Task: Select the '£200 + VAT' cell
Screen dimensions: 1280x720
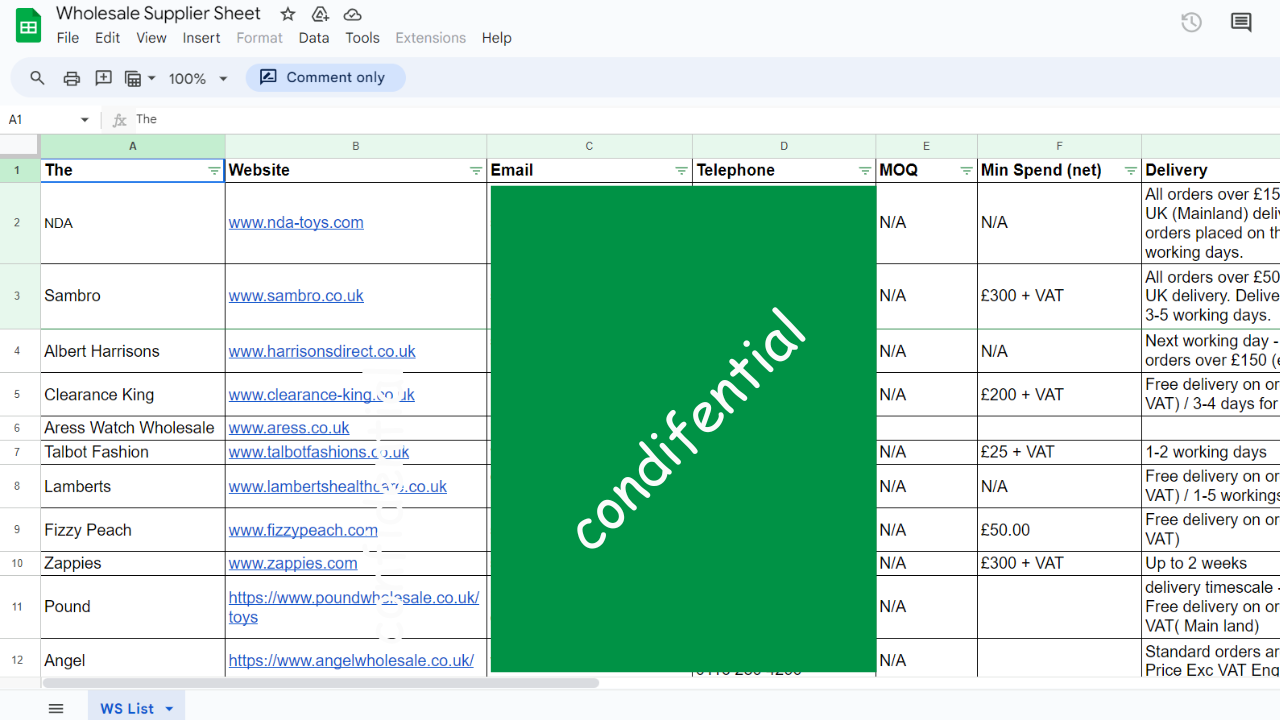Action: (x=1060, y=395)
